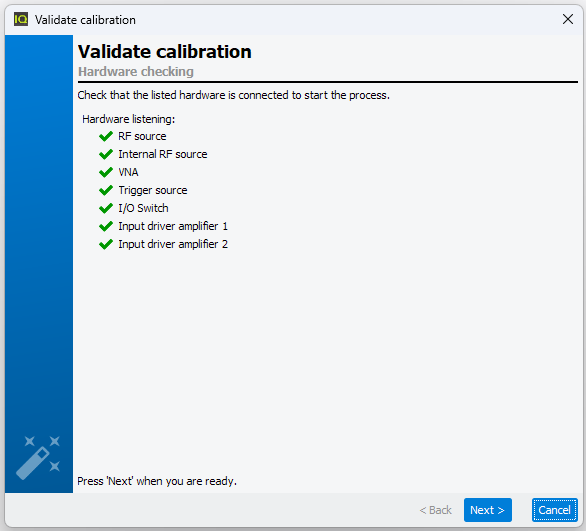The image size is (586, 531).
Task: Select the Trigger source entry
Action: [x=152, y=190]
